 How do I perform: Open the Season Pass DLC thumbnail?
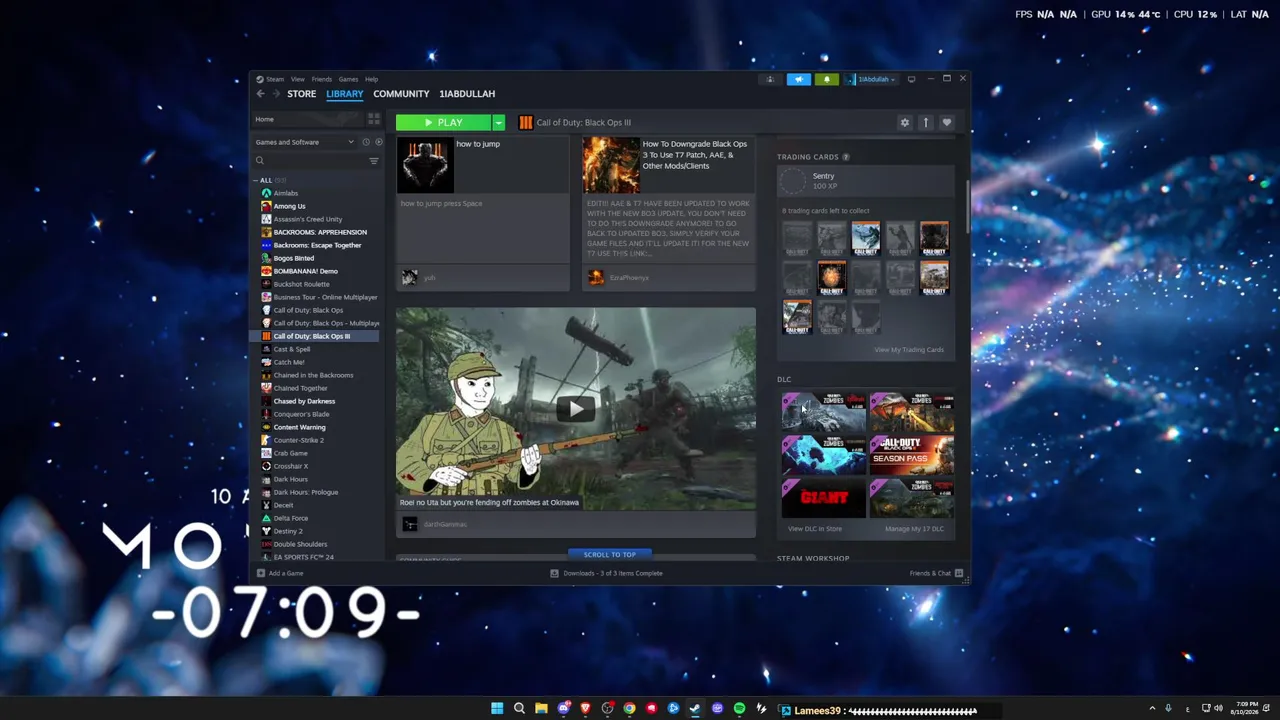coord(911,455)
